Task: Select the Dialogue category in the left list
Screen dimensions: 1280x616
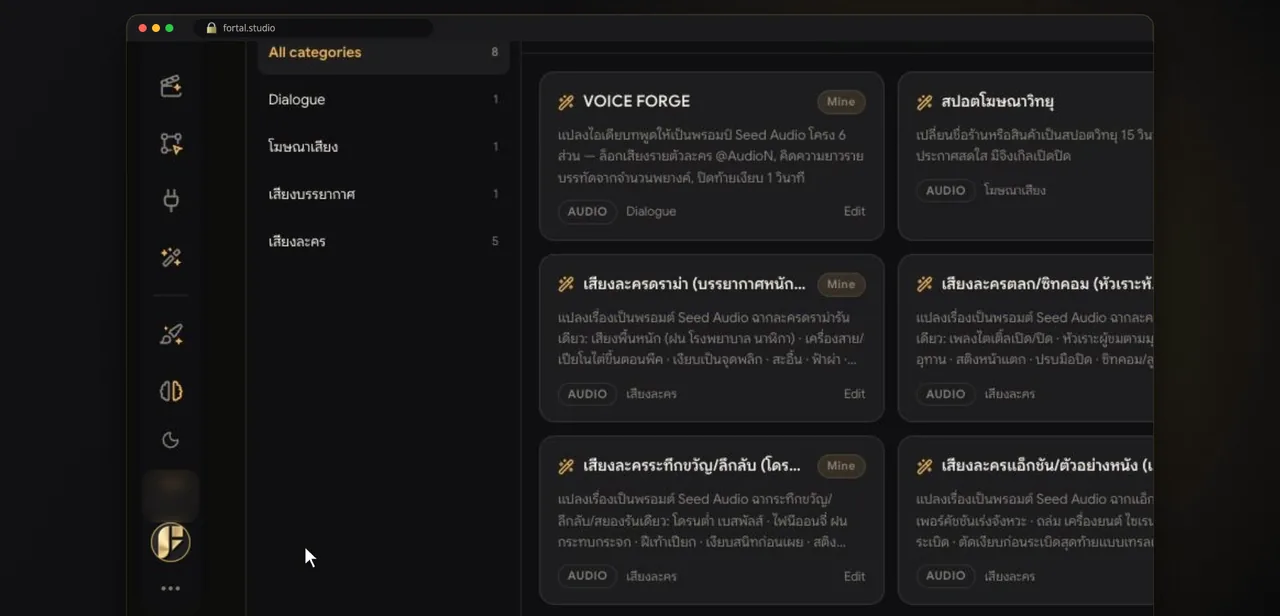Action: tap(384, 100)
